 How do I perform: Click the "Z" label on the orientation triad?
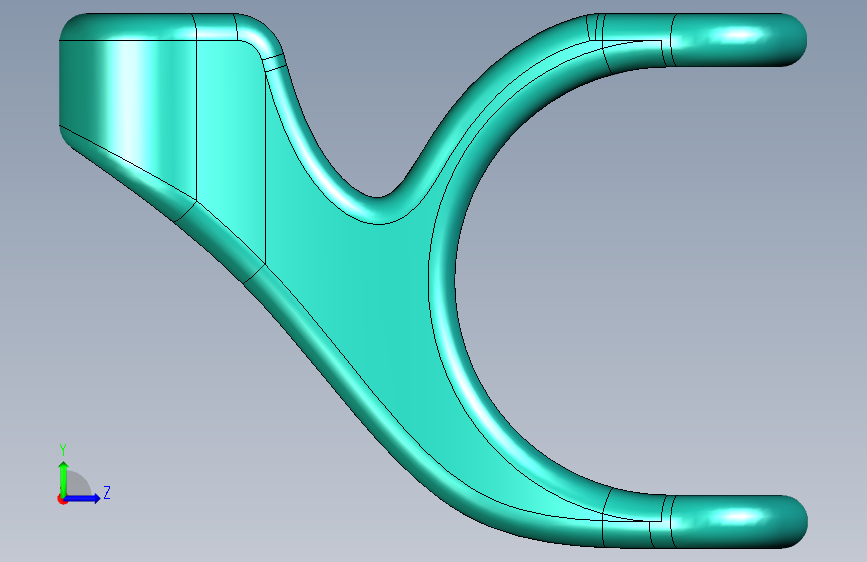107,492
